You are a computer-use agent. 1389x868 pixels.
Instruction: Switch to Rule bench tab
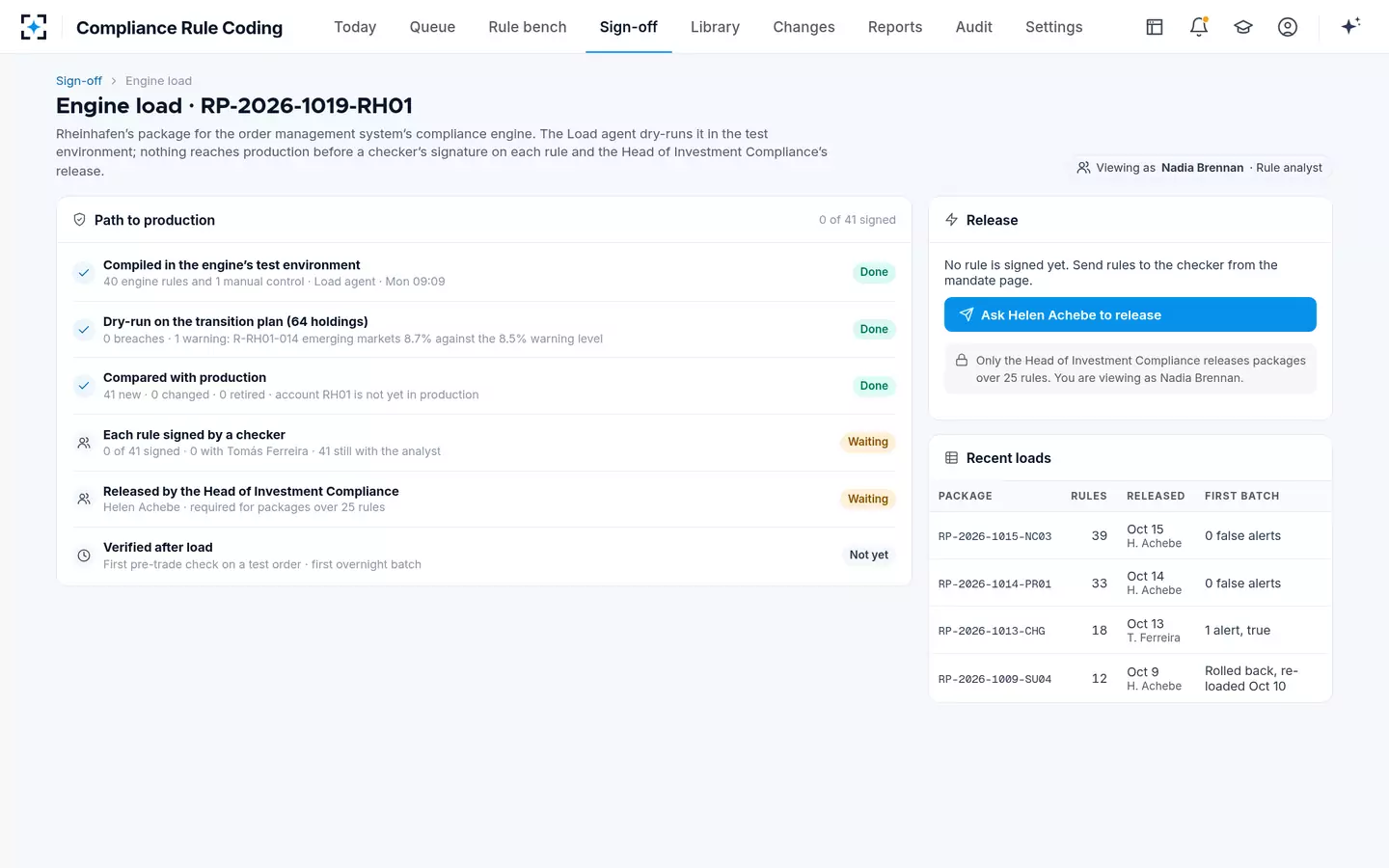point(528,27)
